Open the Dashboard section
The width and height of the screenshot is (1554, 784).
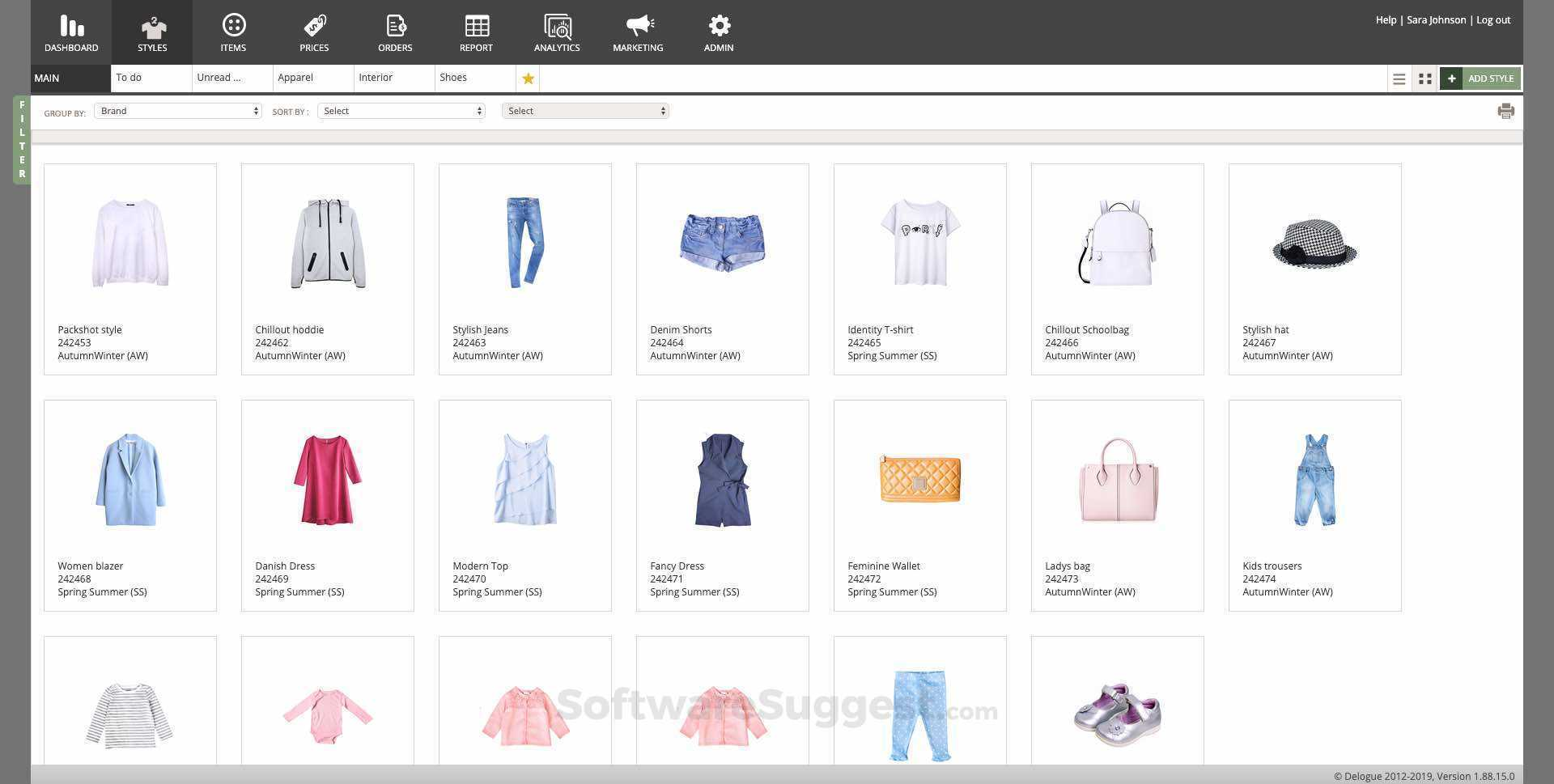click(71, 32)
